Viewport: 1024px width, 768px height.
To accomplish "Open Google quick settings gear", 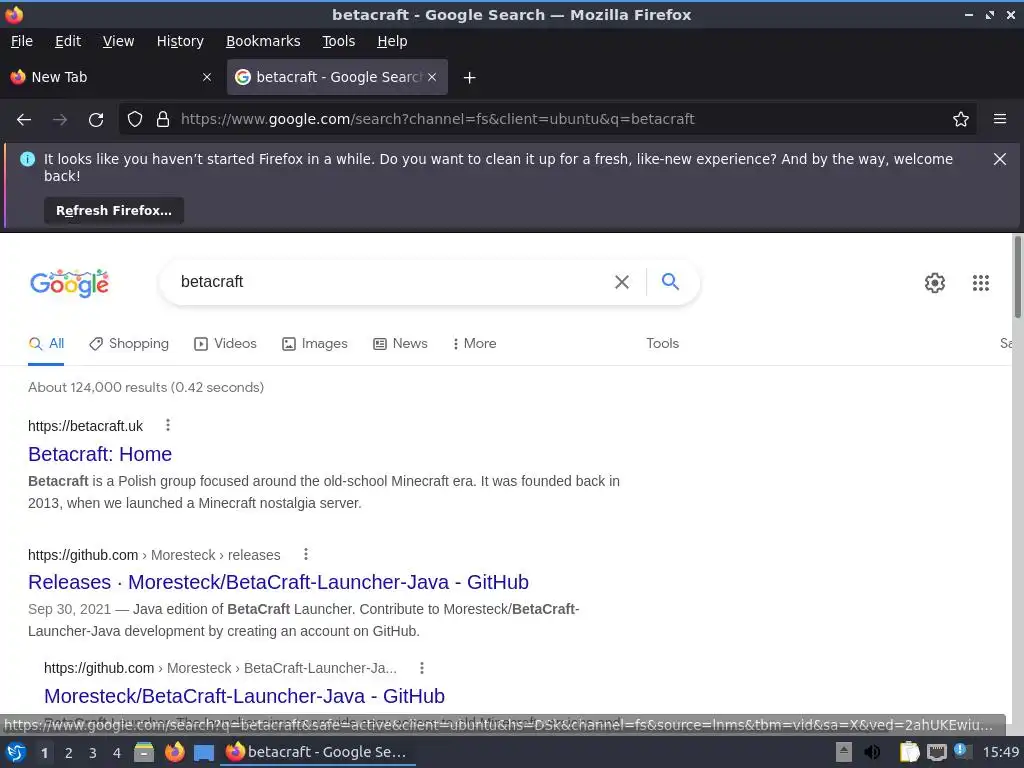I will point(935,283).
